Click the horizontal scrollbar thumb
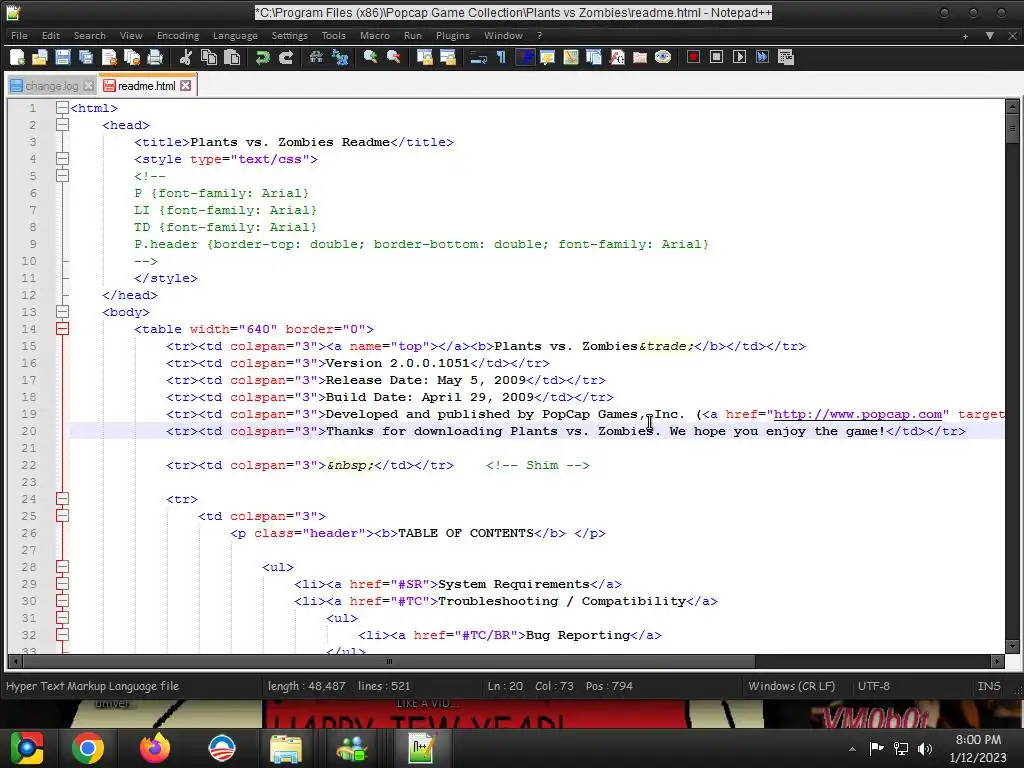This screenshot has height=768, width=1024. [389, 661]
